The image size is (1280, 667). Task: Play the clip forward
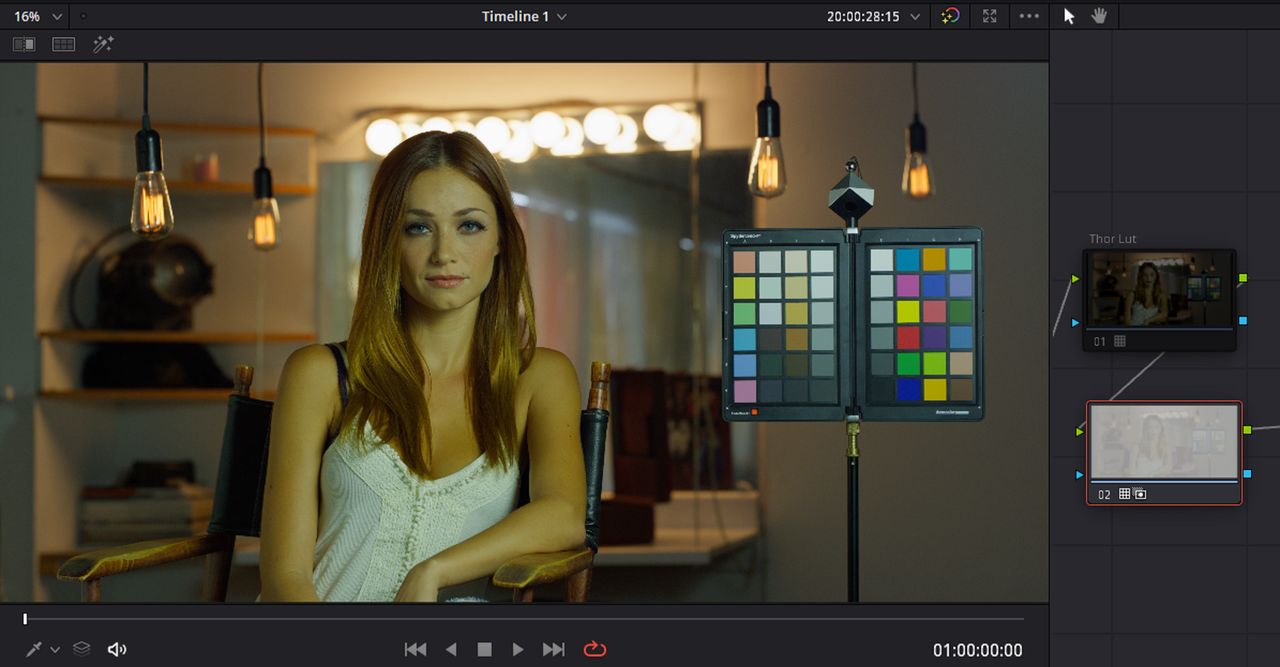coord(518,650)
